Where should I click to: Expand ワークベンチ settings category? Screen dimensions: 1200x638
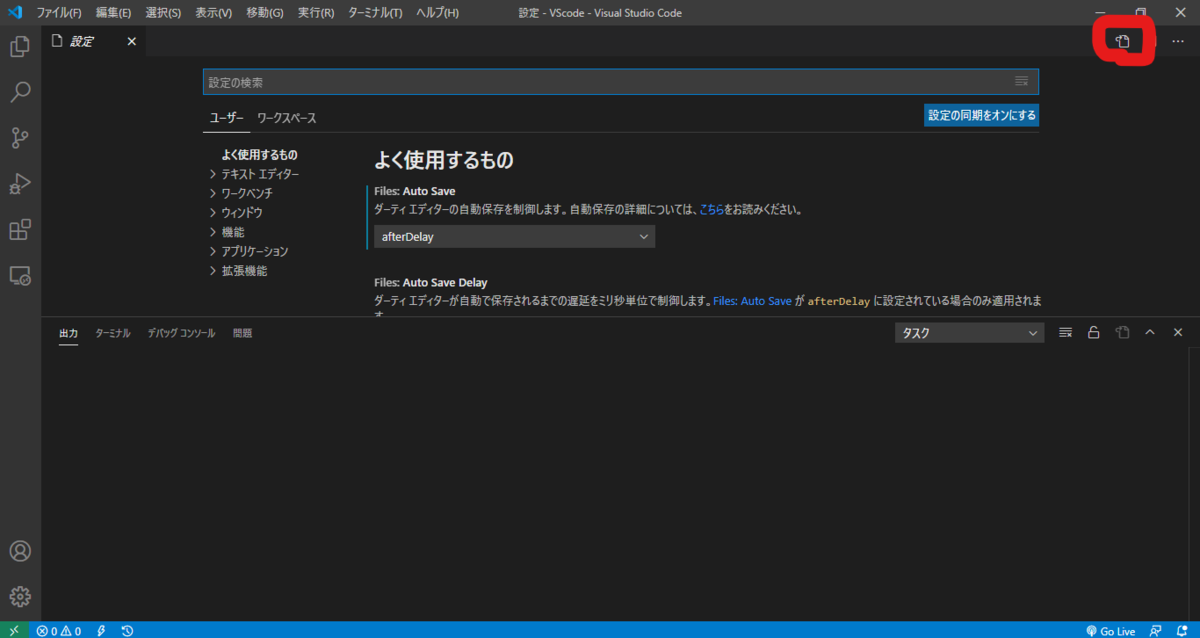(241, 193)
